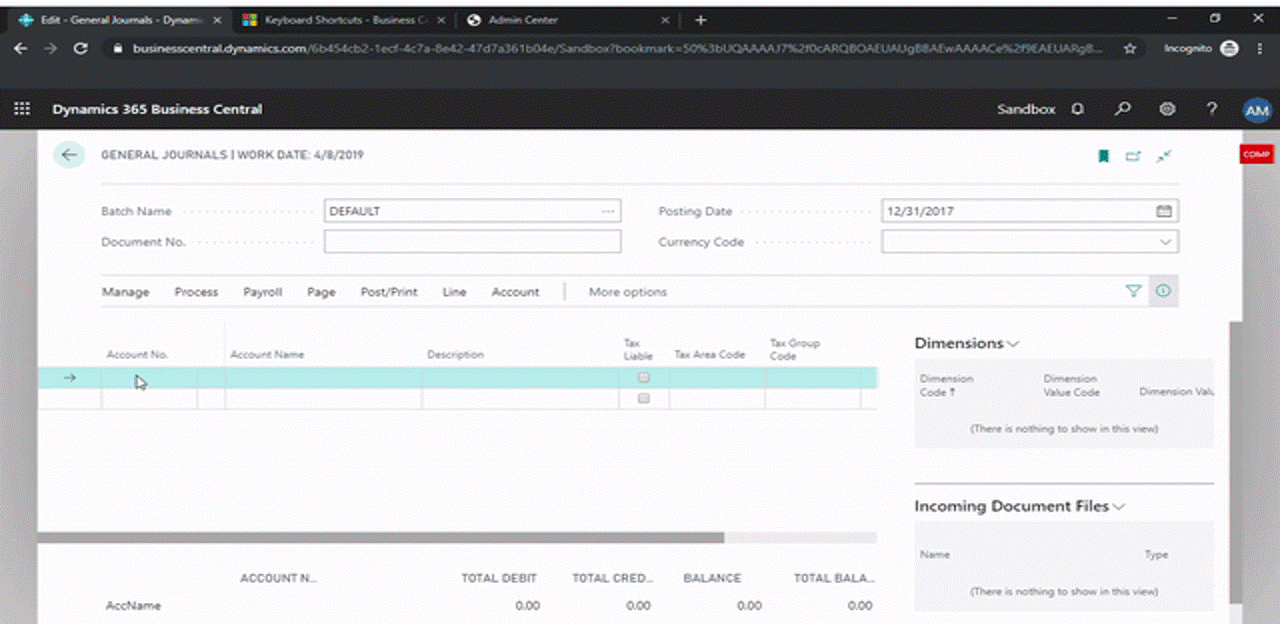Viewport: 1280px width, 624px height.
Task: Open the Settings gear menu
Action: coord(1167,109)
